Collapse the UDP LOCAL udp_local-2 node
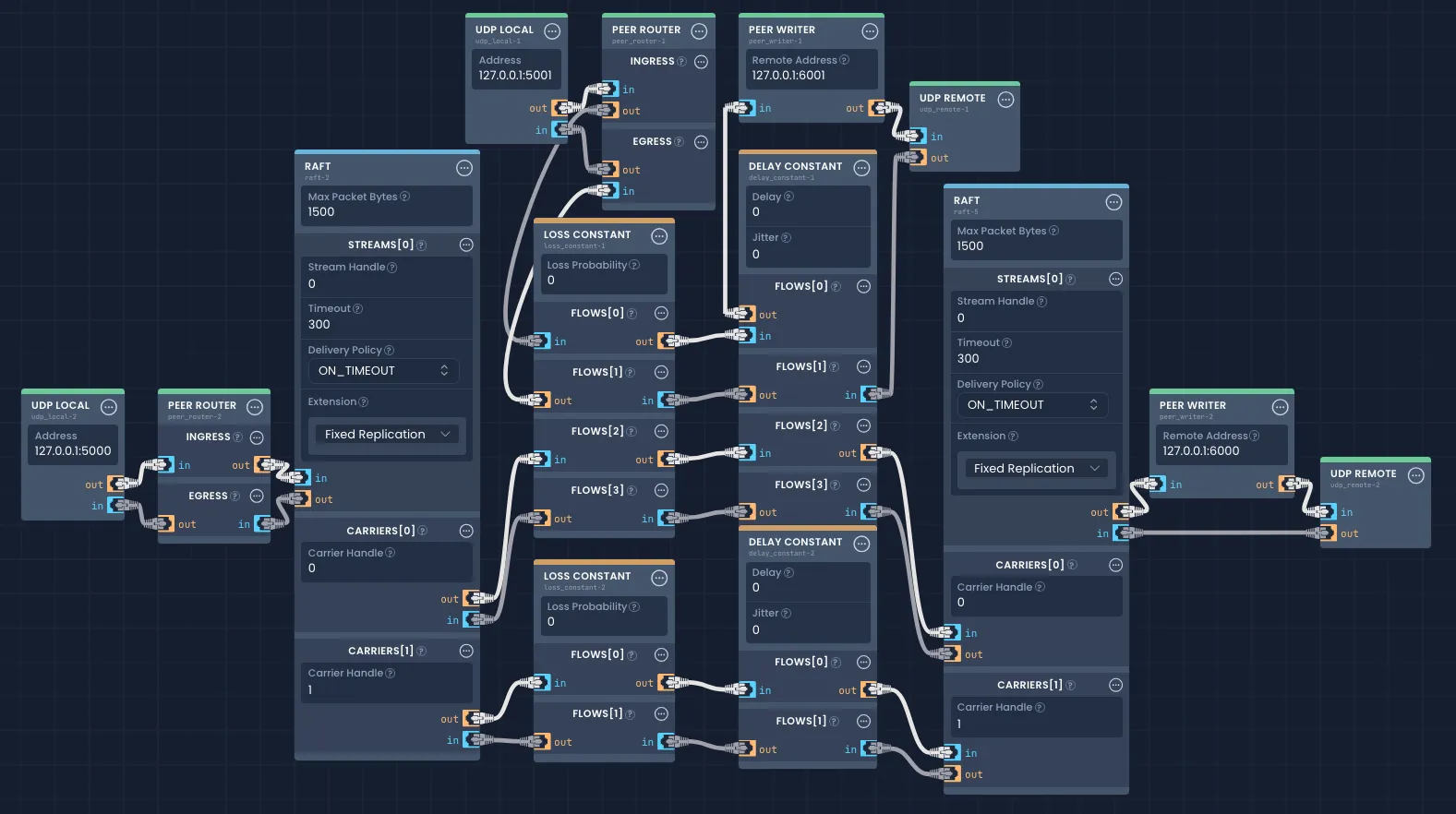Image resolution: width=1456 pixels, height=814 pixels. [x=108, y=407]
